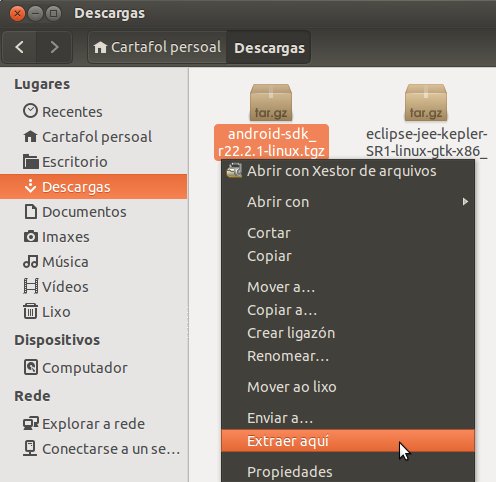
Task: Click the Imaxes camera icon in sidebar
Action: [x=31, y=237]
